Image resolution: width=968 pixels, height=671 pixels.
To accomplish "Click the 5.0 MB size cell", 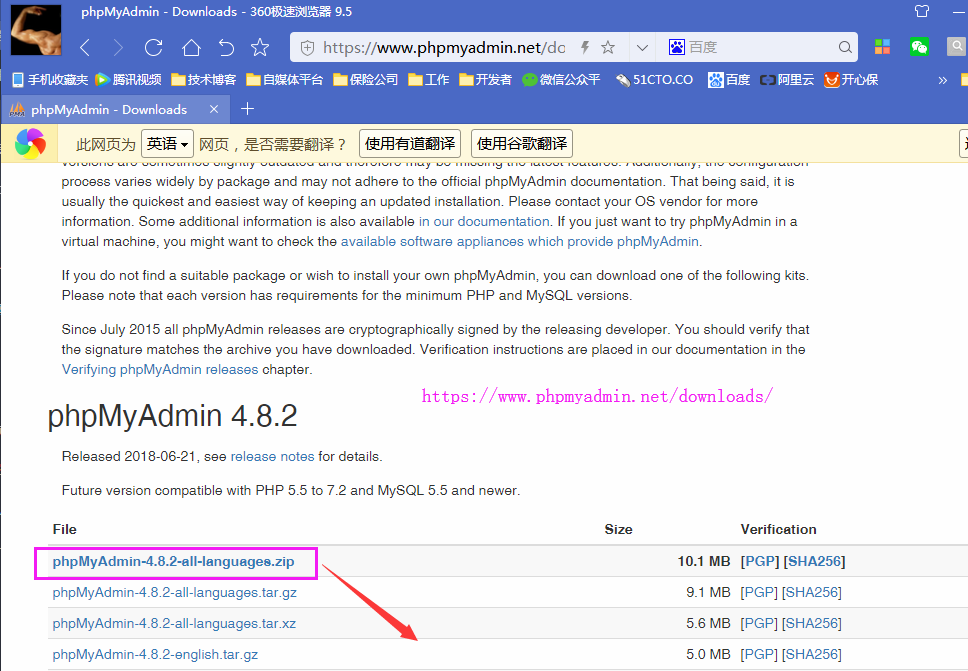I will pos(708,654).
